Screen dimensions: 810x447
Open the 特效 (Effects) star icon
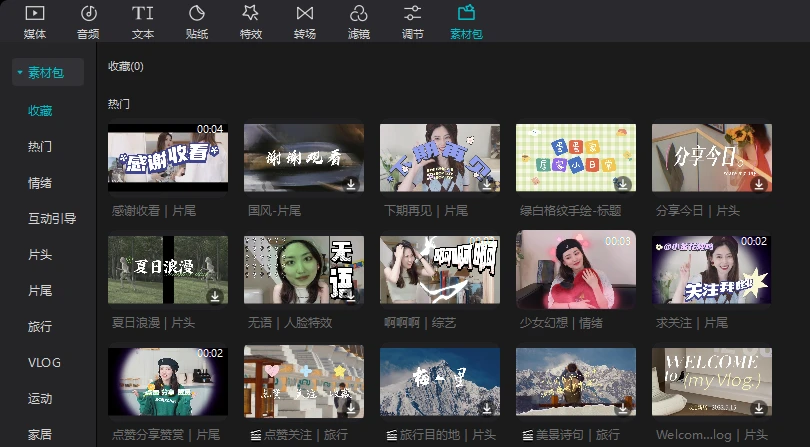pyautogui.click(x=251, y=14)
